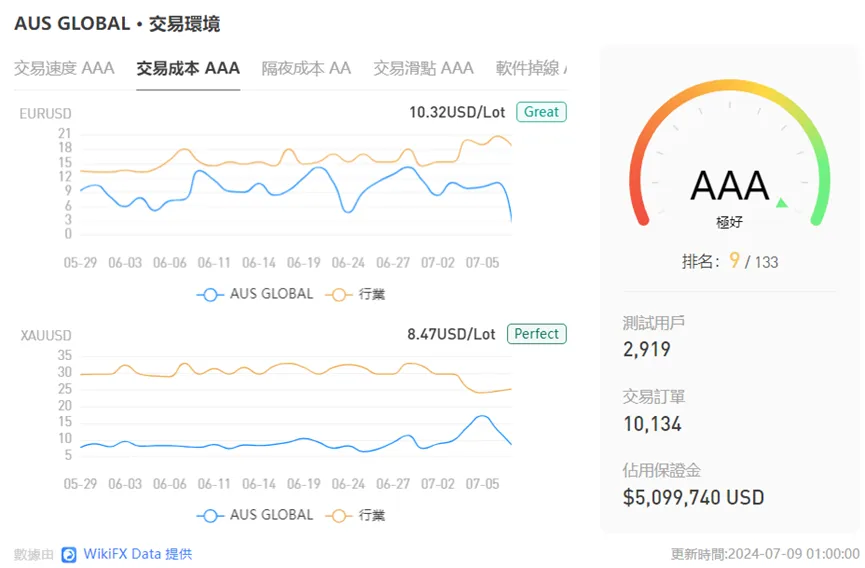
Task: Click the $5,099,740 USD margin value
Action: (x=693, y=497)
